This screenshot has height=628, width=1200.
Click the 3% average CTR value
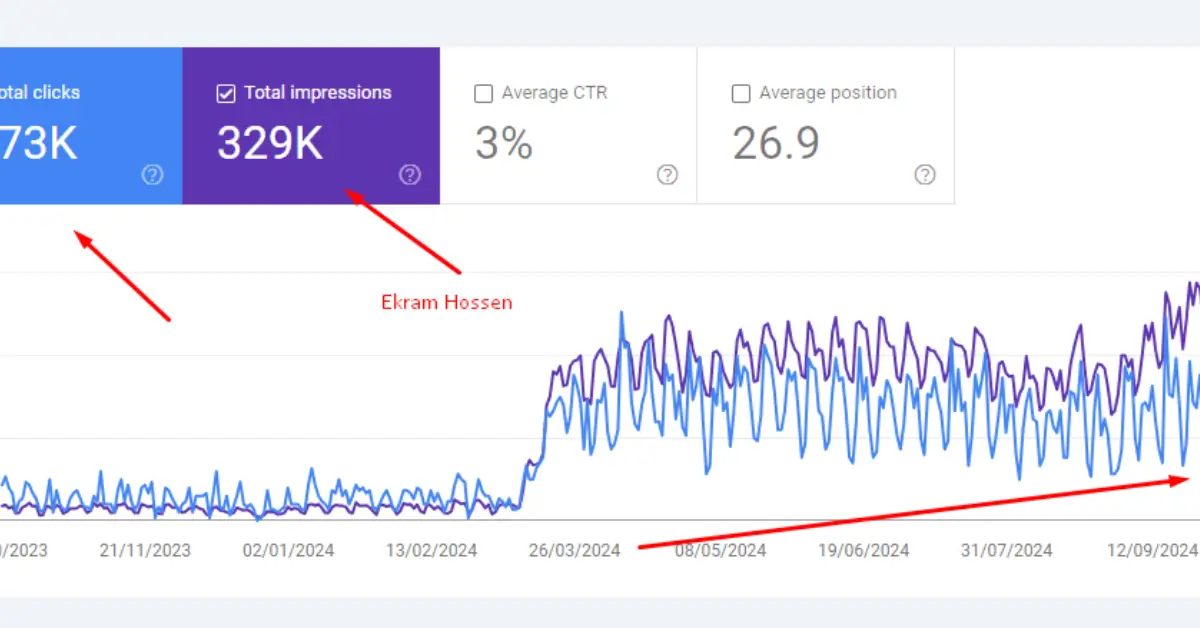[503, 144]
